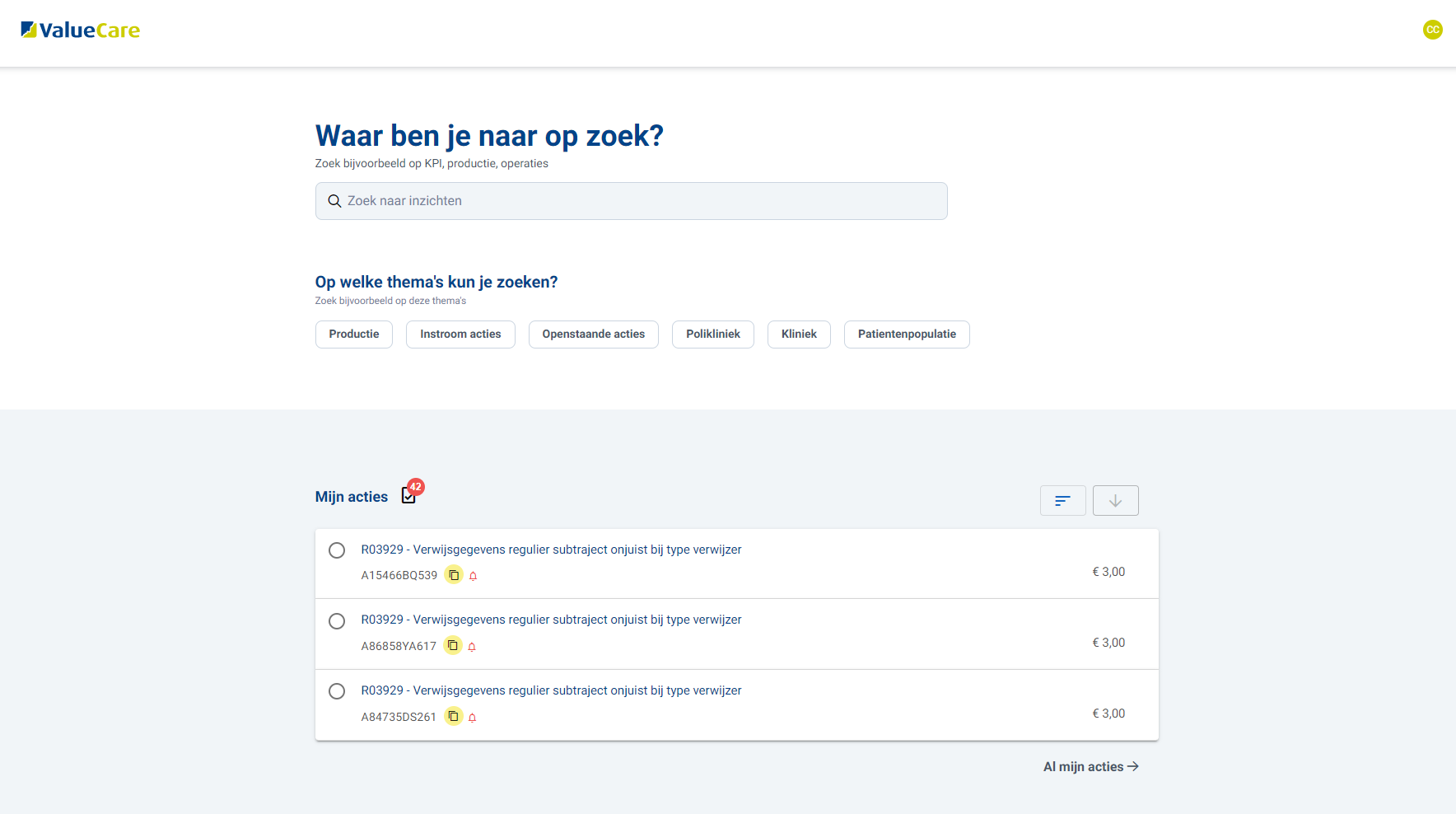Copy the code A86858YA617
The width and height of the screenshot is (1456, 814).
453,646
